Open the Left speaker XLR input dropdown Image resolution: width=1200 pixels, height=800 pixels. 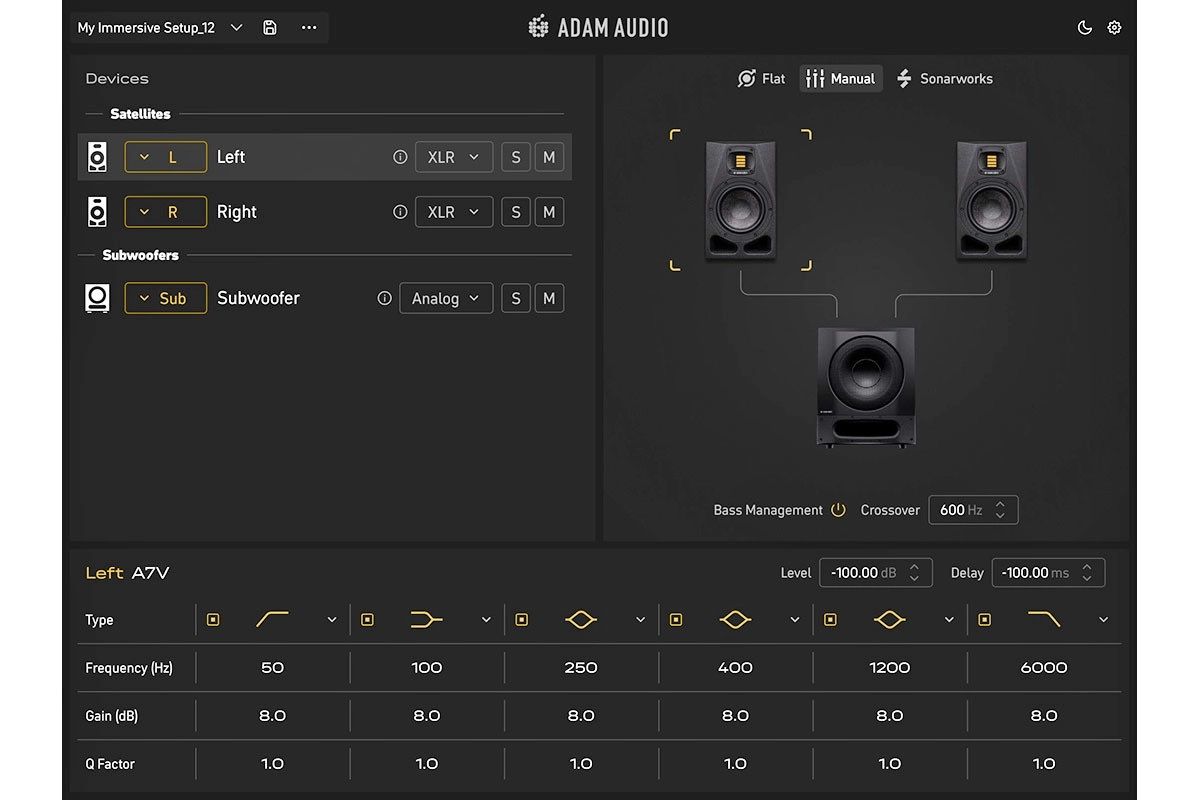point(454,157)
